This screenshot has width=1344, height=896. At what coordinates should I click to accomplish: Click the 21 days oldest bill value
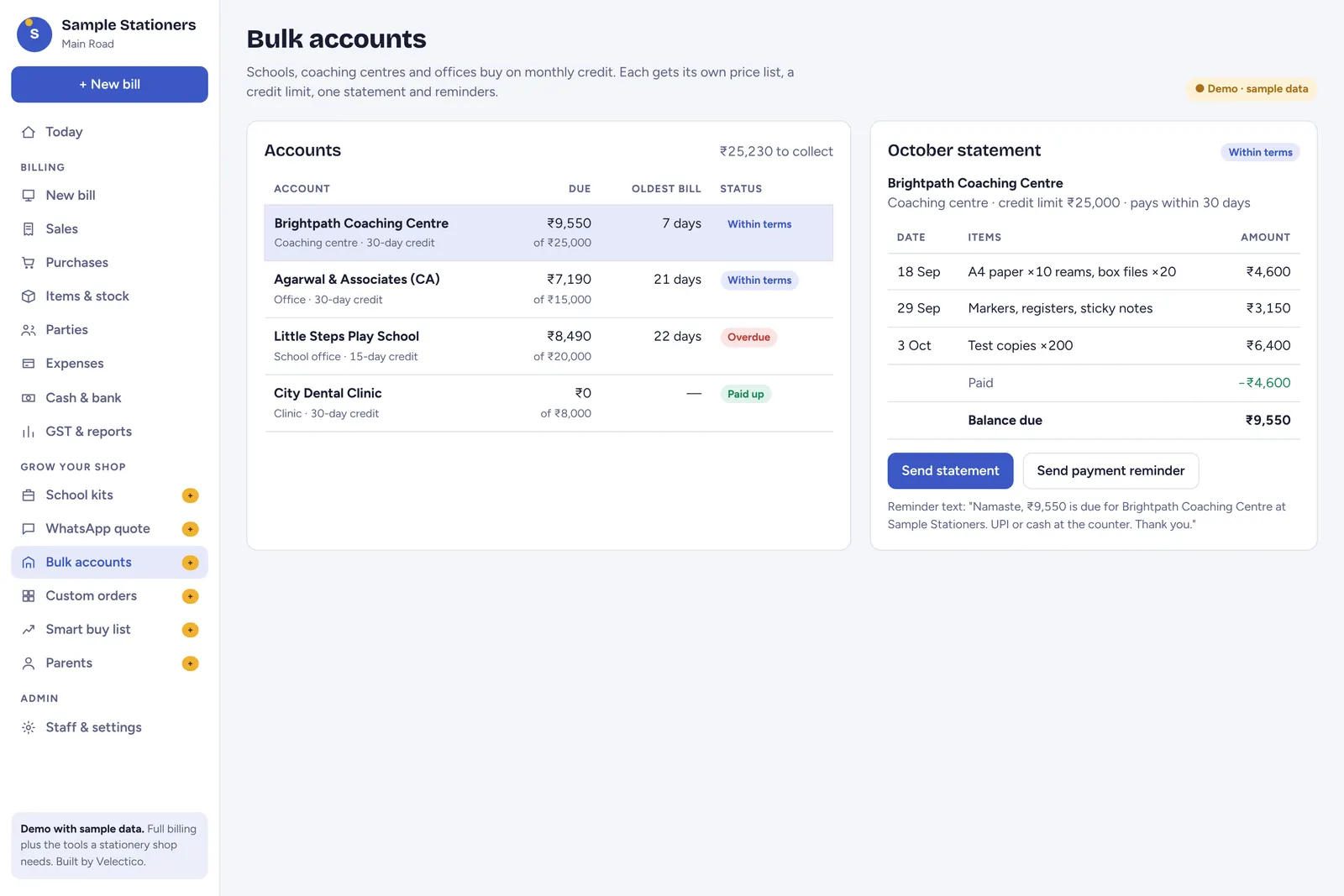pyautogui.click(x=677, y=279)
